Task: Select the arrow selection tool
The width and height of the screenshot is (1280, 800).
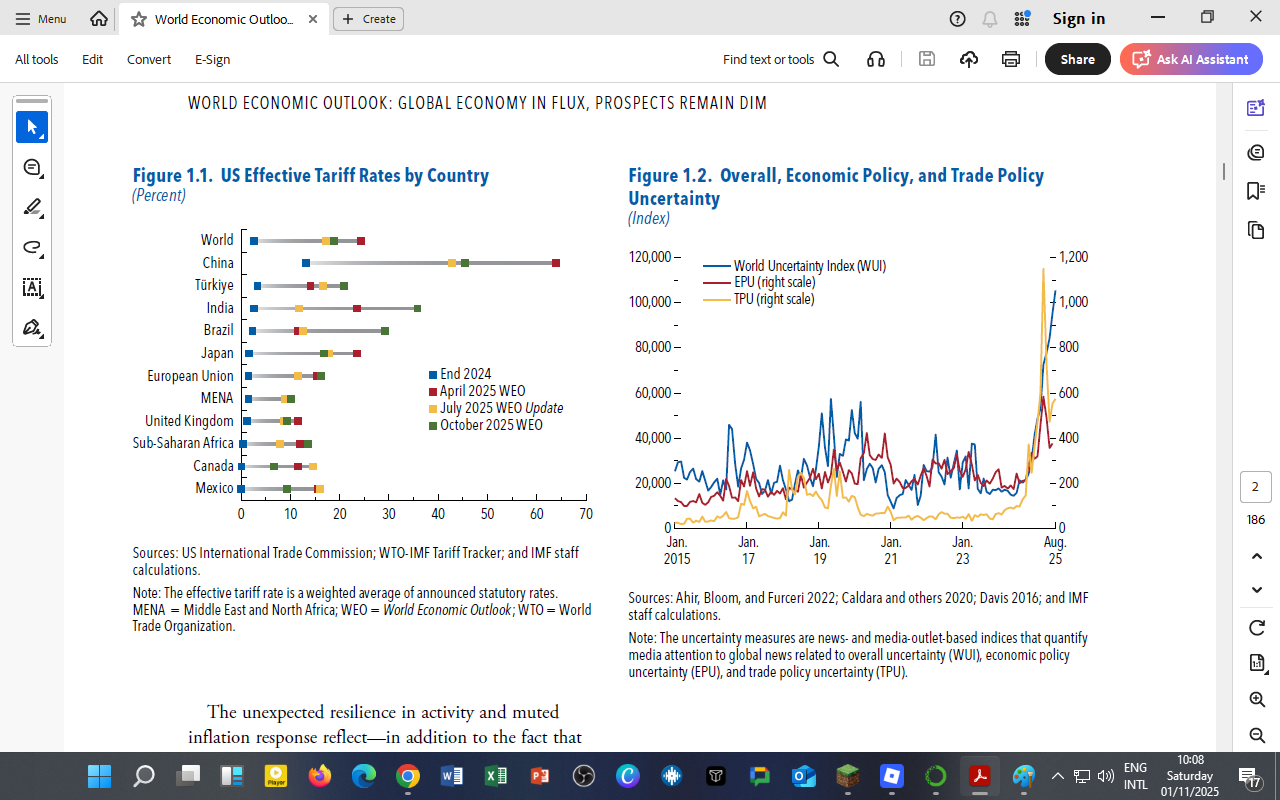Action: tap(32, 127)
